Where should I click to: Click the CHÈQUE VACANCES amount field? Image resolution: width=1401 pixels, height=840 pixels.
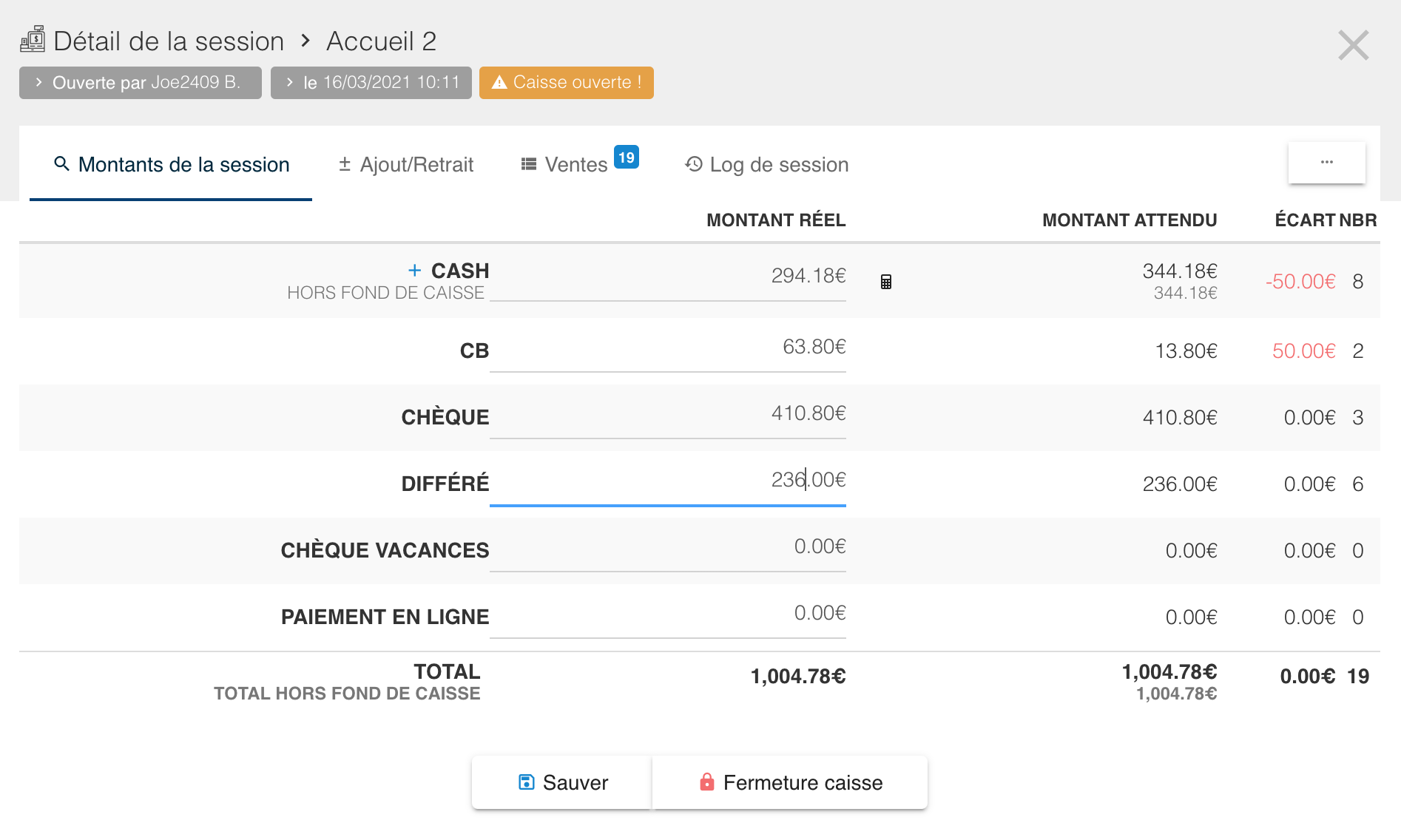[x=667, y=547]
